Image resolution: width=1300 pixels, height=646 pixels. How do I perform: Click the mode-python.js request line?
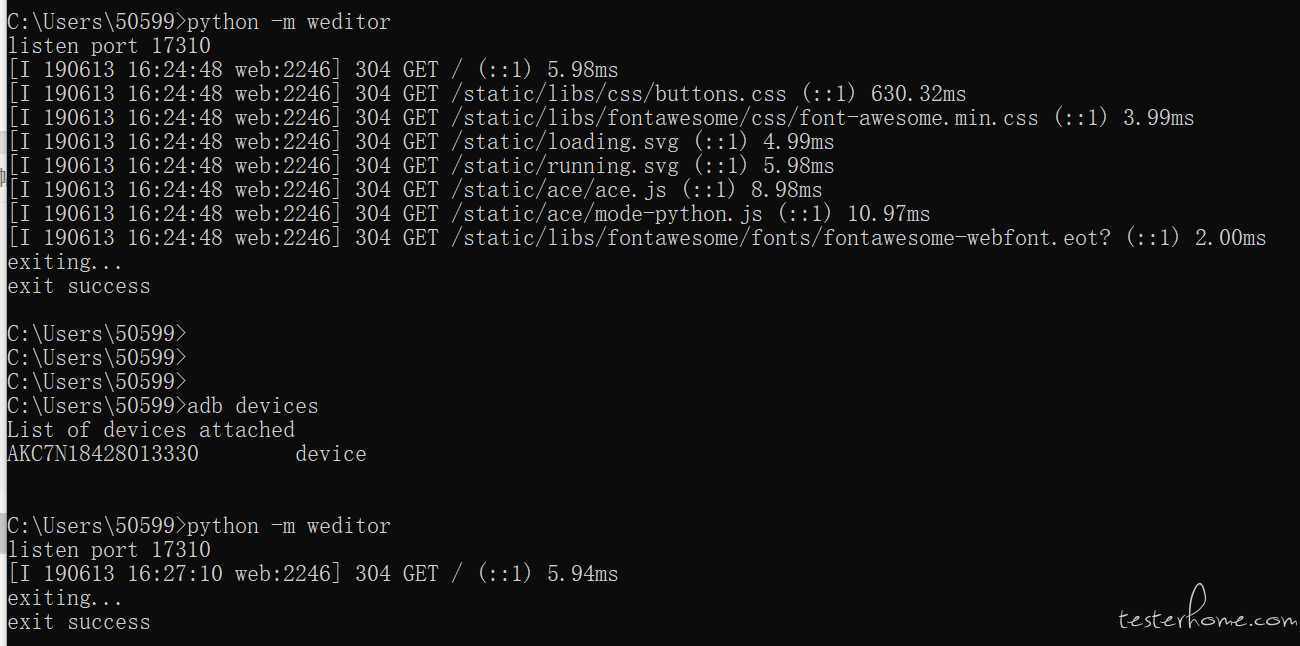point(469,214)
